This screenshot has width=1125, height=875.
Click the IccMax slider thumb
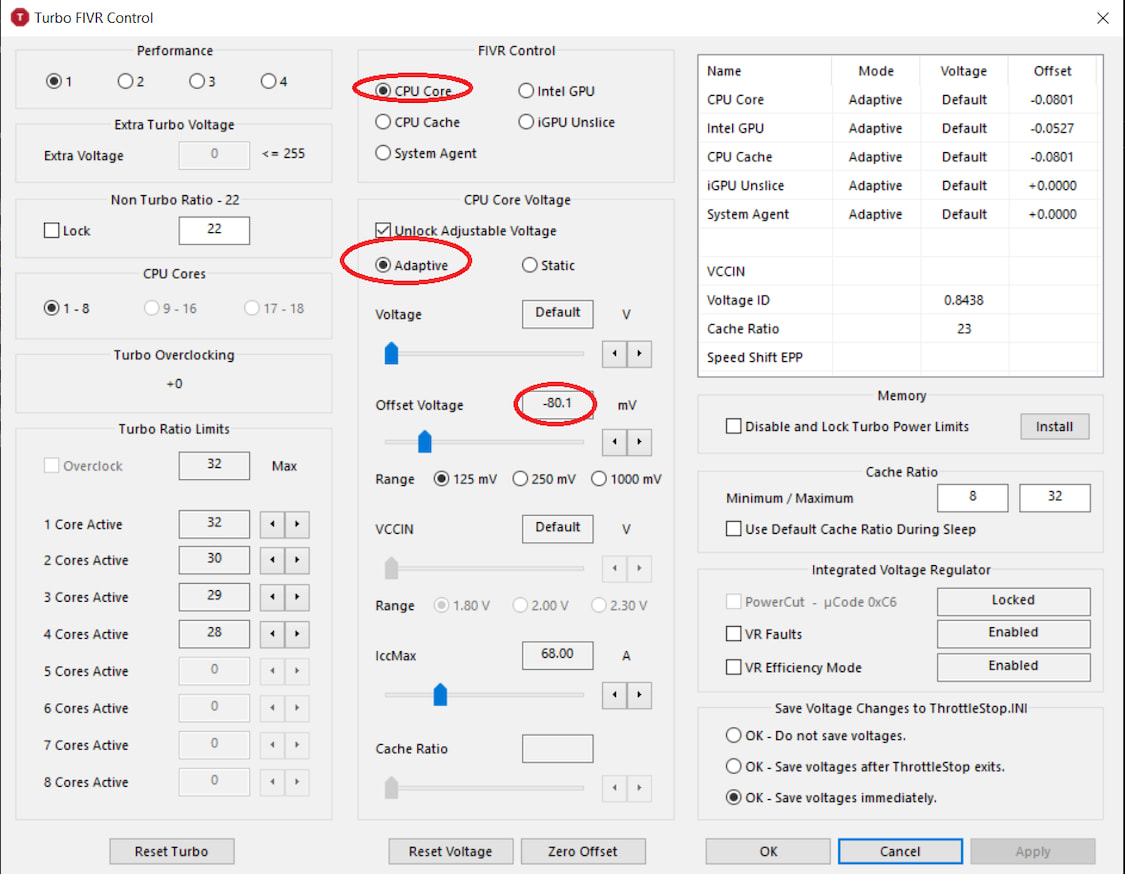point(441,694)
